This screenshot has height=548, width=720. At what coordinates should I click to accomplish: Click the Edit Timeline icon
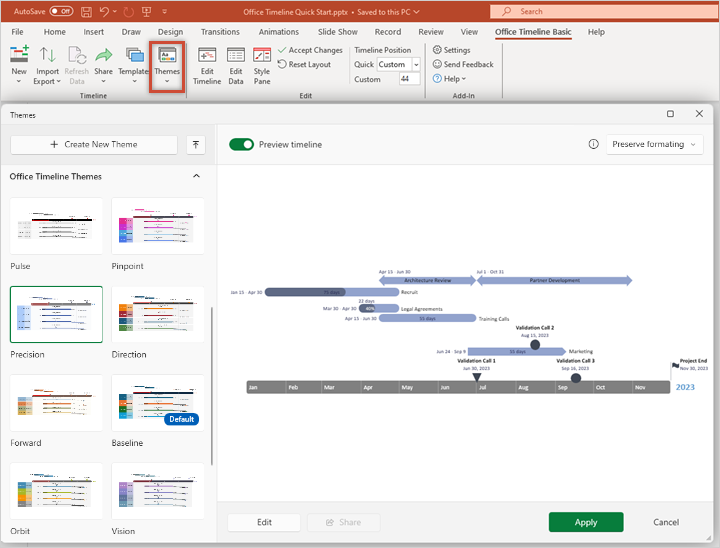[x=207, y=57]
